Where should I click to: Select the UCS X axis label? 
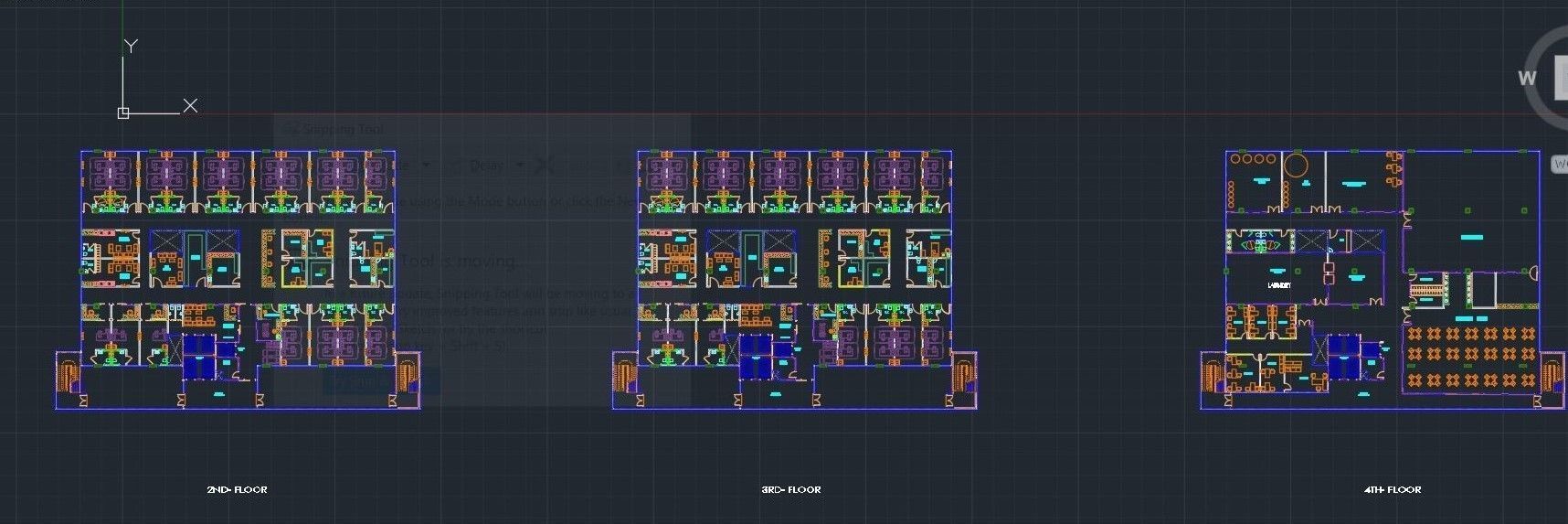click(x=190, y=106)
